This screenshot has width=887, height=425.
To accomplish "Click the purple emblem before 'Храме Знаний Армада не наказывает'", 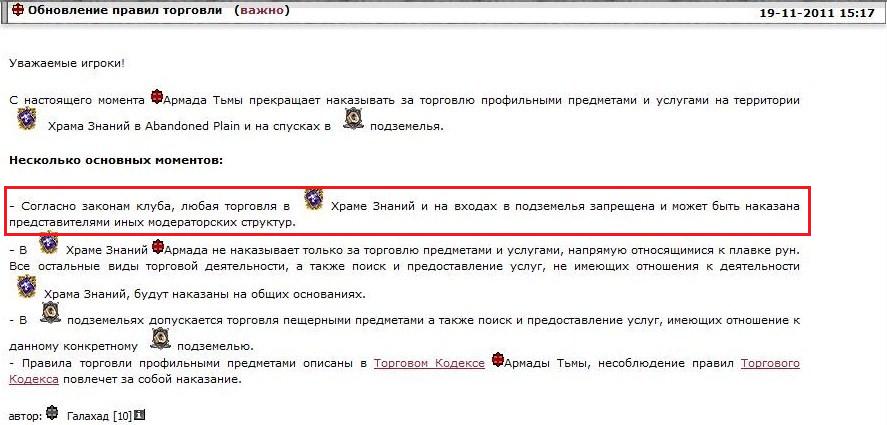I will (49, 243).
